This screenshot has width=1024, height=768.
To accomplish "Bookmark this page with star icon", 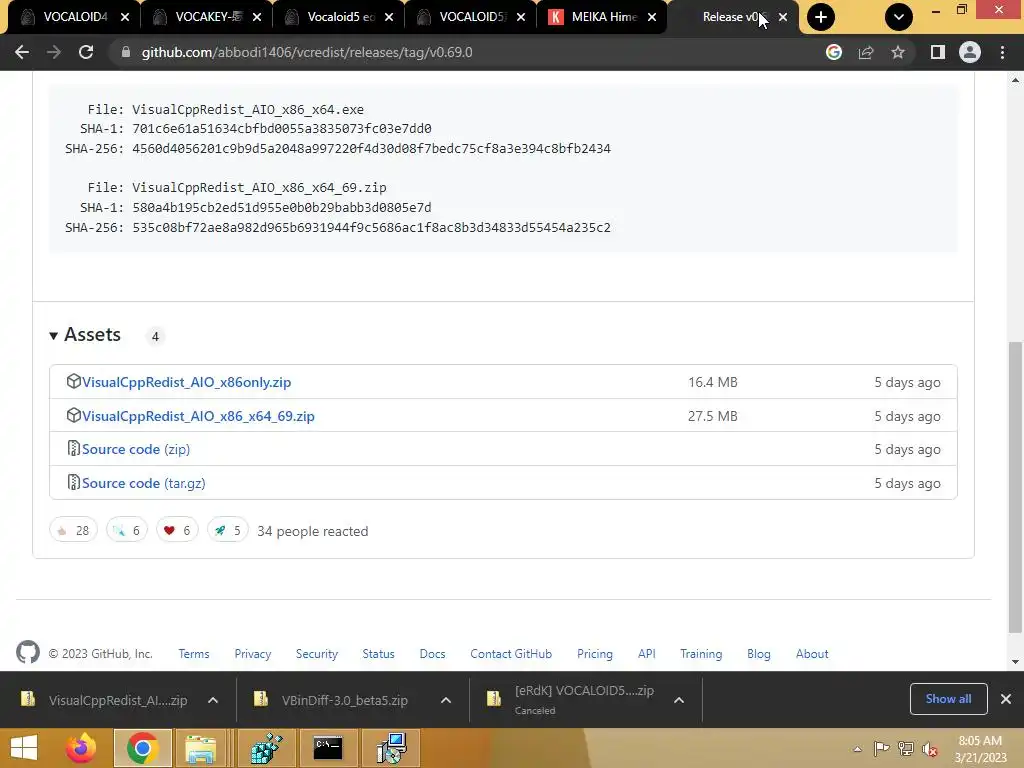I will [898, 52].
